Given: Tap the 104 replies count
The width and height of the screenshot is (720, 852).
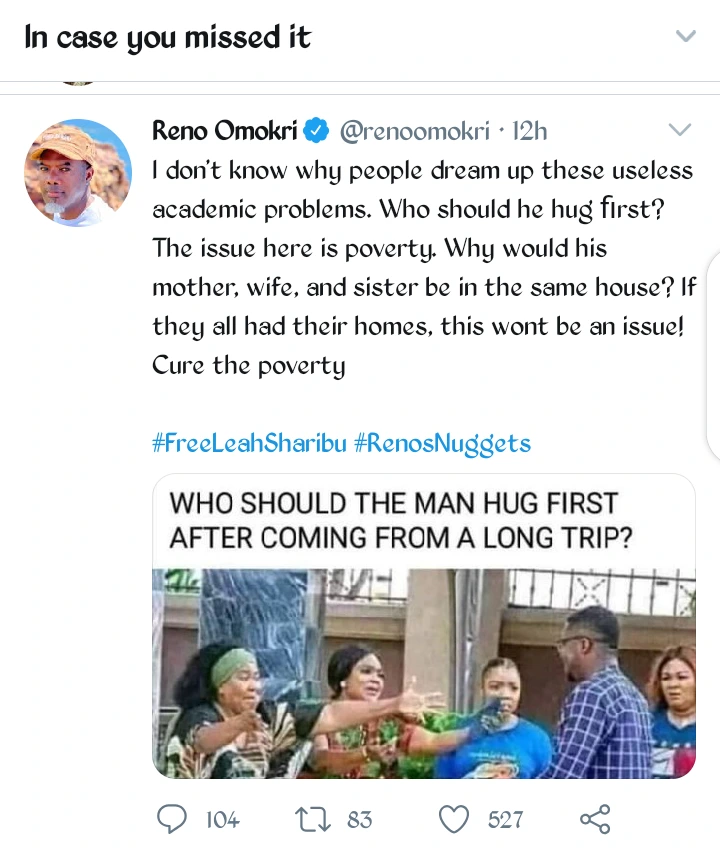Looking at the screenshot, I should [x=221, y=820].
